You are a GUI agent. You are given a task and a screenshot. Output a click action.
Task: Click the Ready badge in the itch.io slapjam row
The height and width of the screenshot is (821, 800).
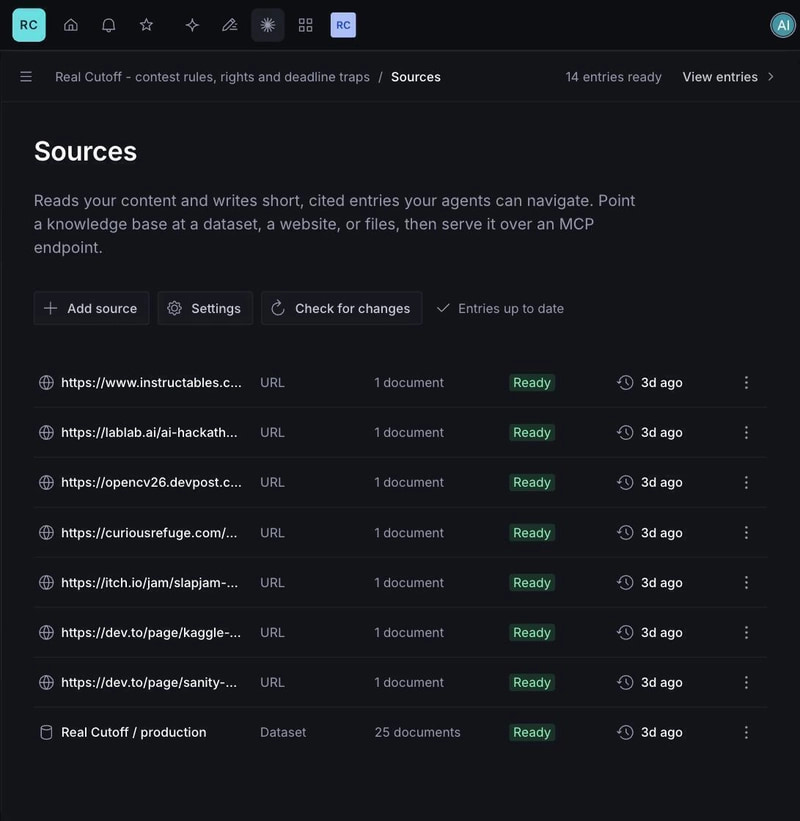pyautogui.click(x=532, y=582)
